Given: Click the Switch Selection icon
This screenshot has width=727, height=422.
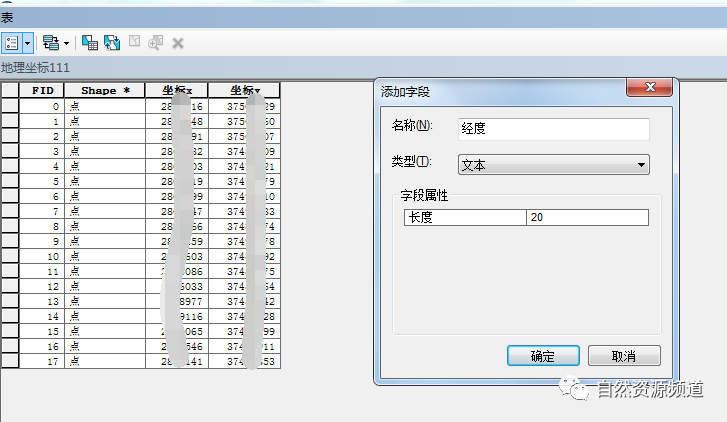Looking at the screenshot, I should (x=112, y=43).
